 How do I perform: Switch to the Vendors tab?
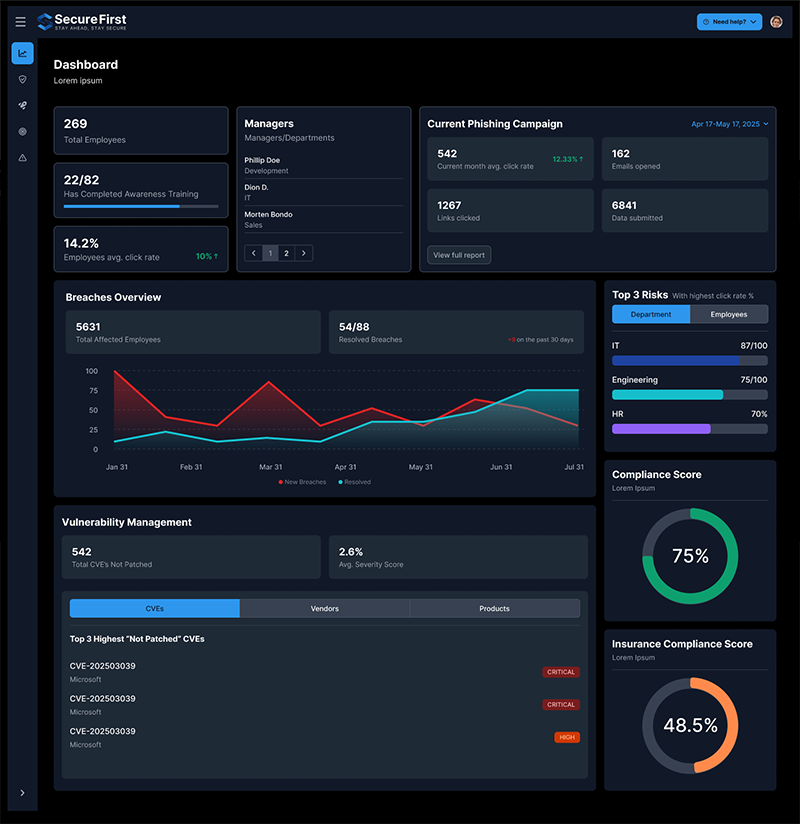(325, 608)
